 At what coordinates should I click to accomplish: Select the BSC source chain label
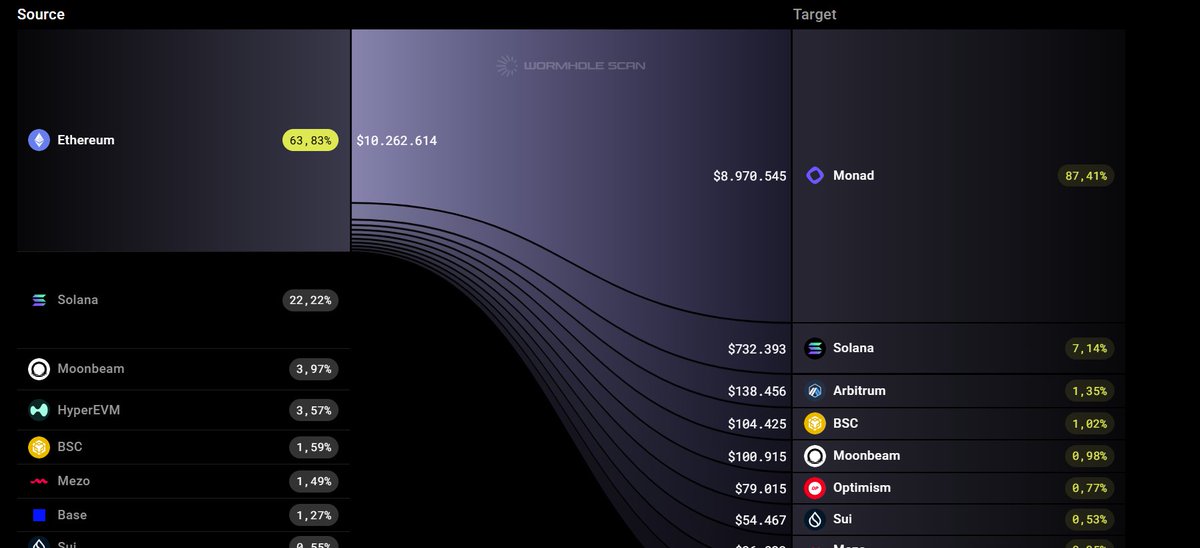[70, 447]
